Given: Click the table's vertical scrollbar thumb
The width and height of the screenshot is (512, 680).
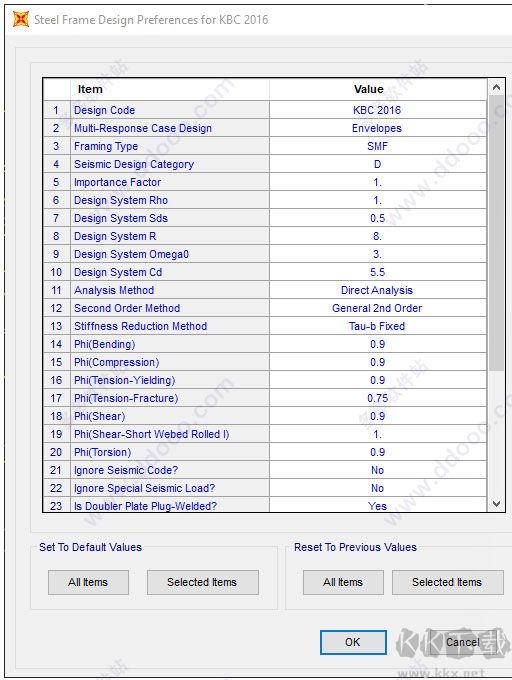Looking at the screenshot, I should [x=496, y=233].
